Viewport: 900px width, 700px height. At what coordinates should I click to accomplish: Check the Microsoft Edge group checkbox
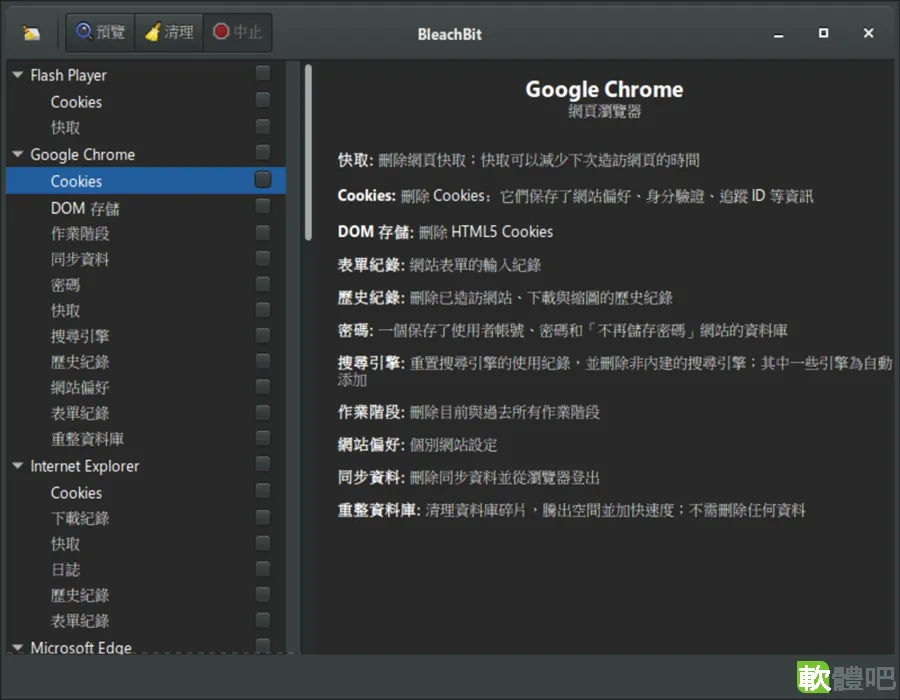(262, 645)
